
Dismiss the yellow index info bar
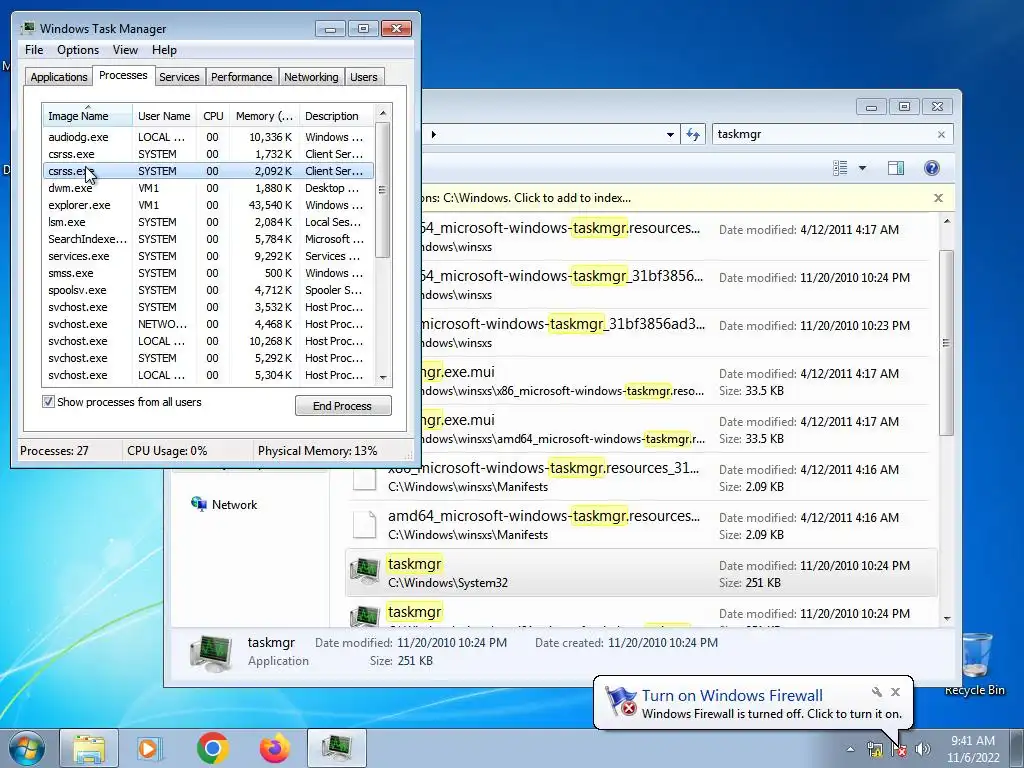pos(938,198)
